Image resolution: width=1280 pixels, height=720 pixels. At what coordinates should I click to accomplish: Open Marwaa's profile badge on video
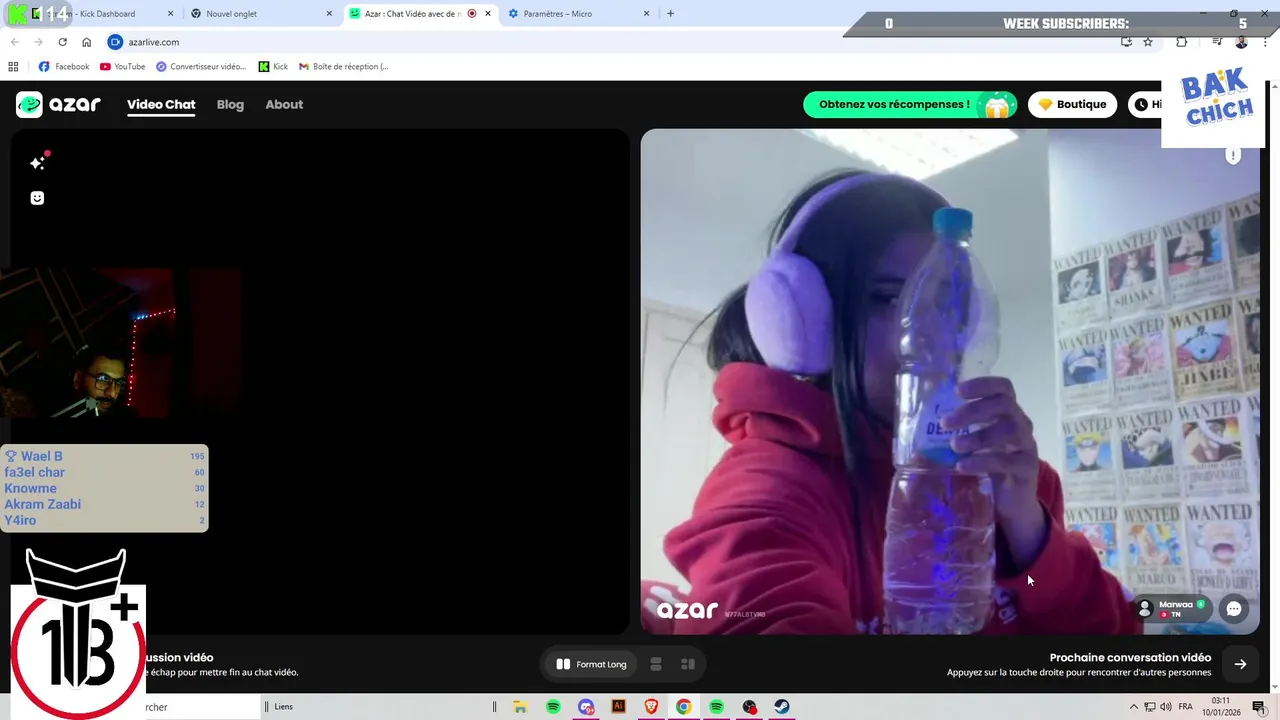pos(1172,608)
